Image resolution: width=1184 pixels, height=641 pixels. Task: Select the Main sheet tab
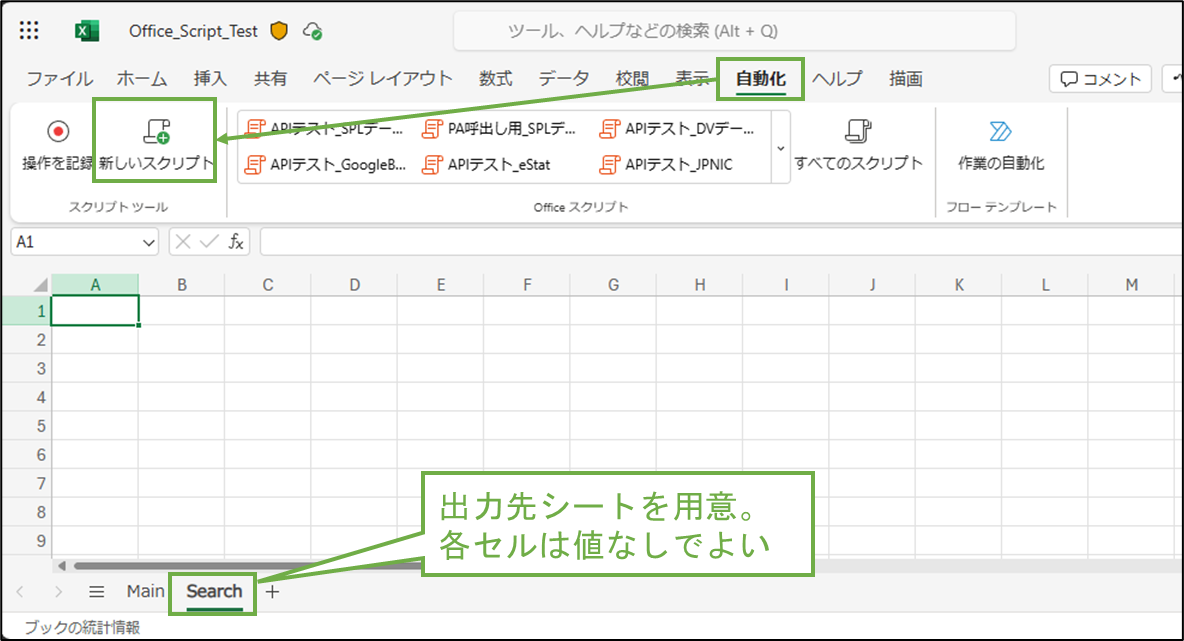146,591
